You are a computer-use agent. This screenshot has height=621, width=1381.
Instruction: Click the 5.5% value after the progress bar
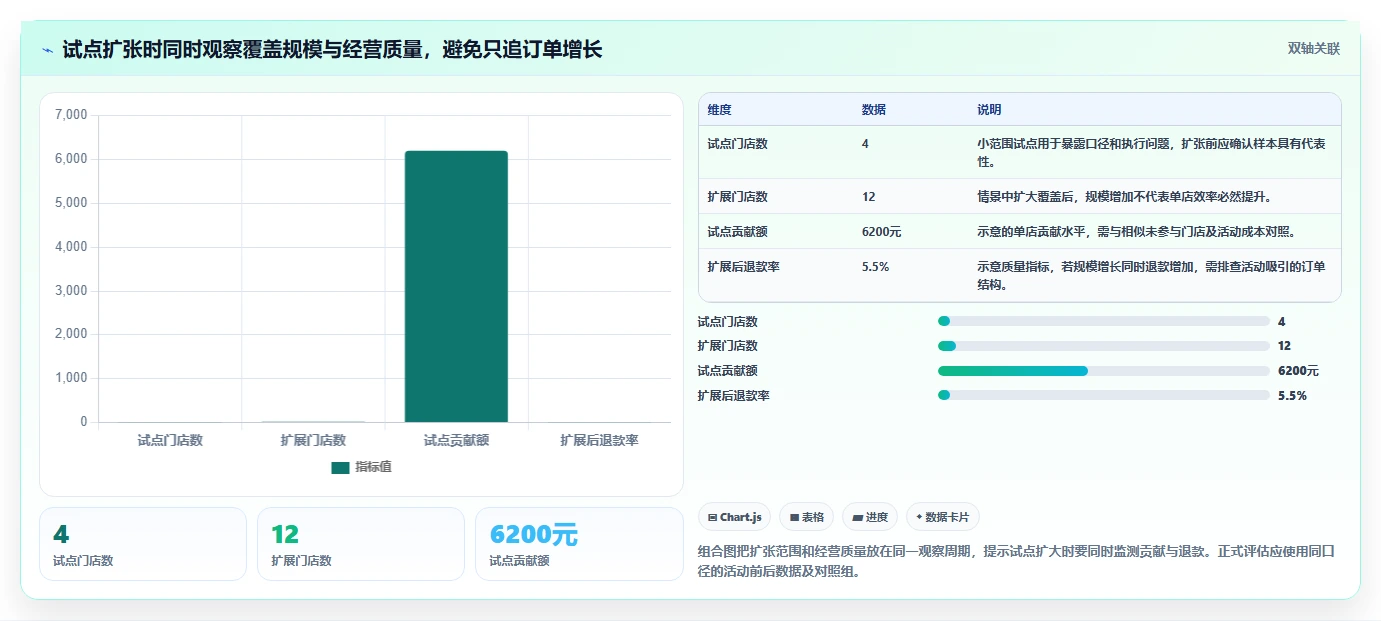1292,395
